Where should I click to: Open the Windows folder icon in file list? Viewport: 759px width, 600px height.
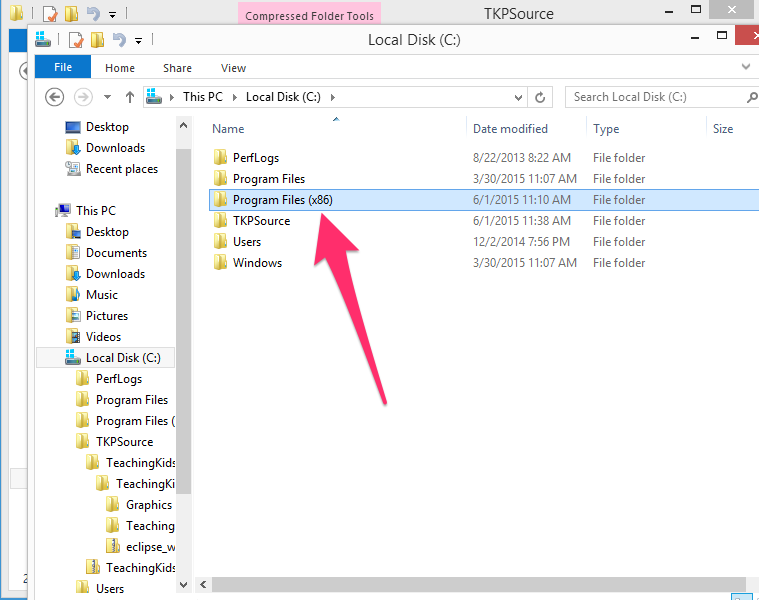(x=221, y=263)
